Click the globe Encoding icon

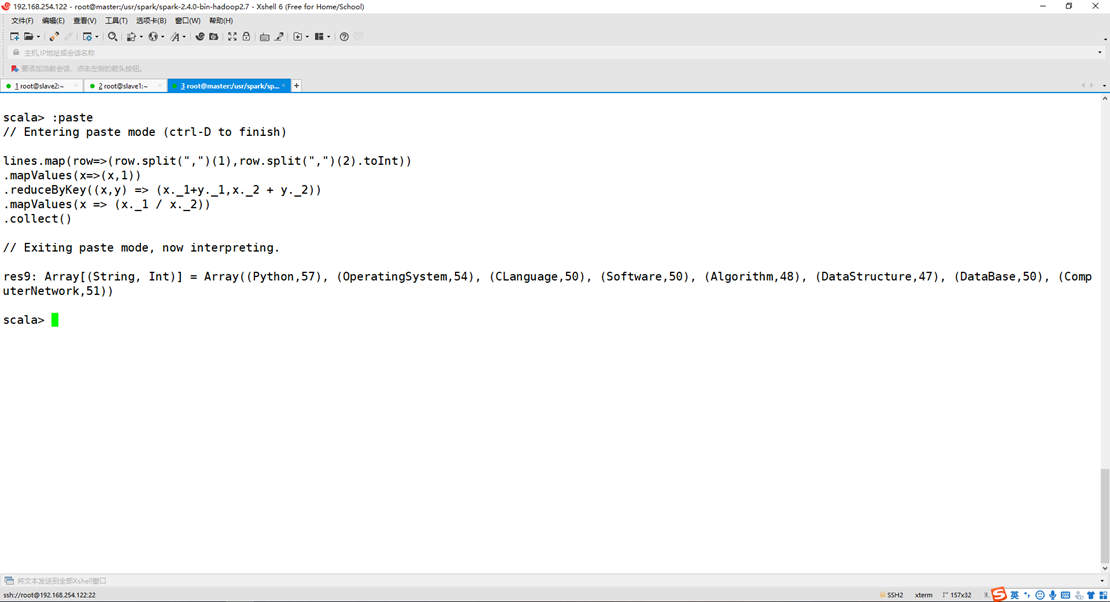(x=153, y=37)
